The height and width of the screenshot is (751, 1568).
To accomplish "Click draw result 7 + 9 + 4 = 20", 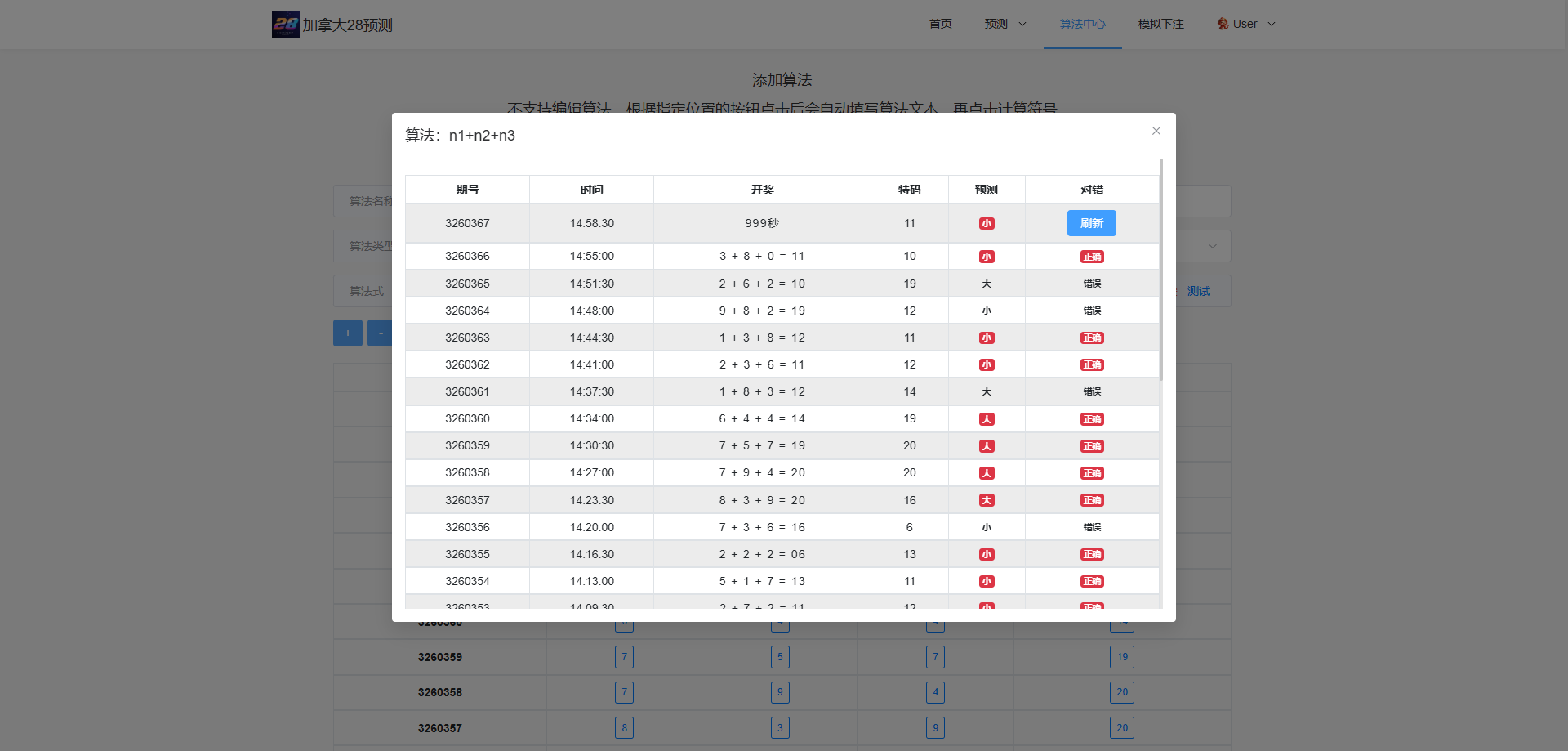I will click(x=762, y=472).
